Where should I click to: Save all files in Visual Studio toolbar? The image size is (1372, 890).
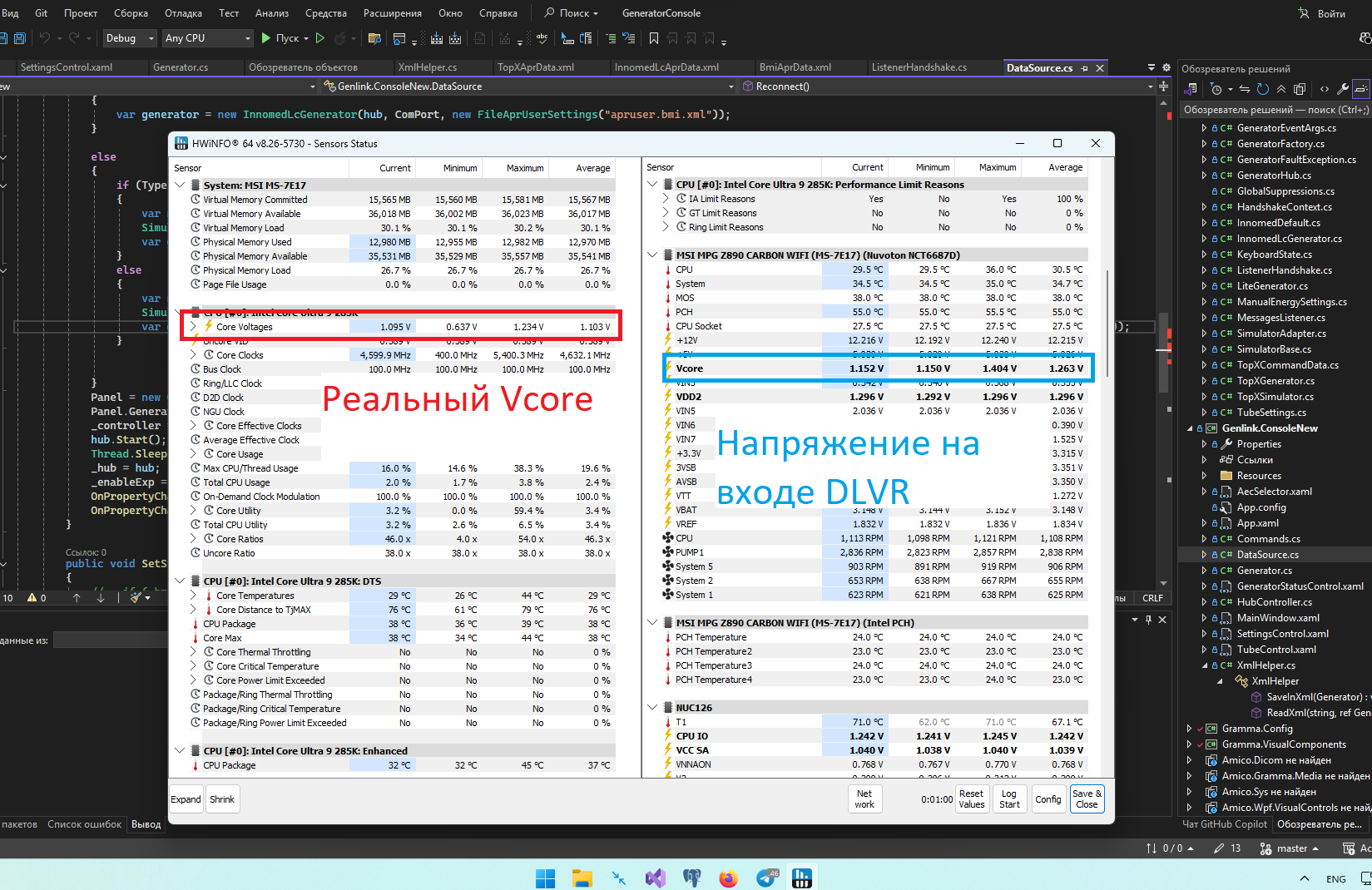pyautogui.click(x=20, y=38)
